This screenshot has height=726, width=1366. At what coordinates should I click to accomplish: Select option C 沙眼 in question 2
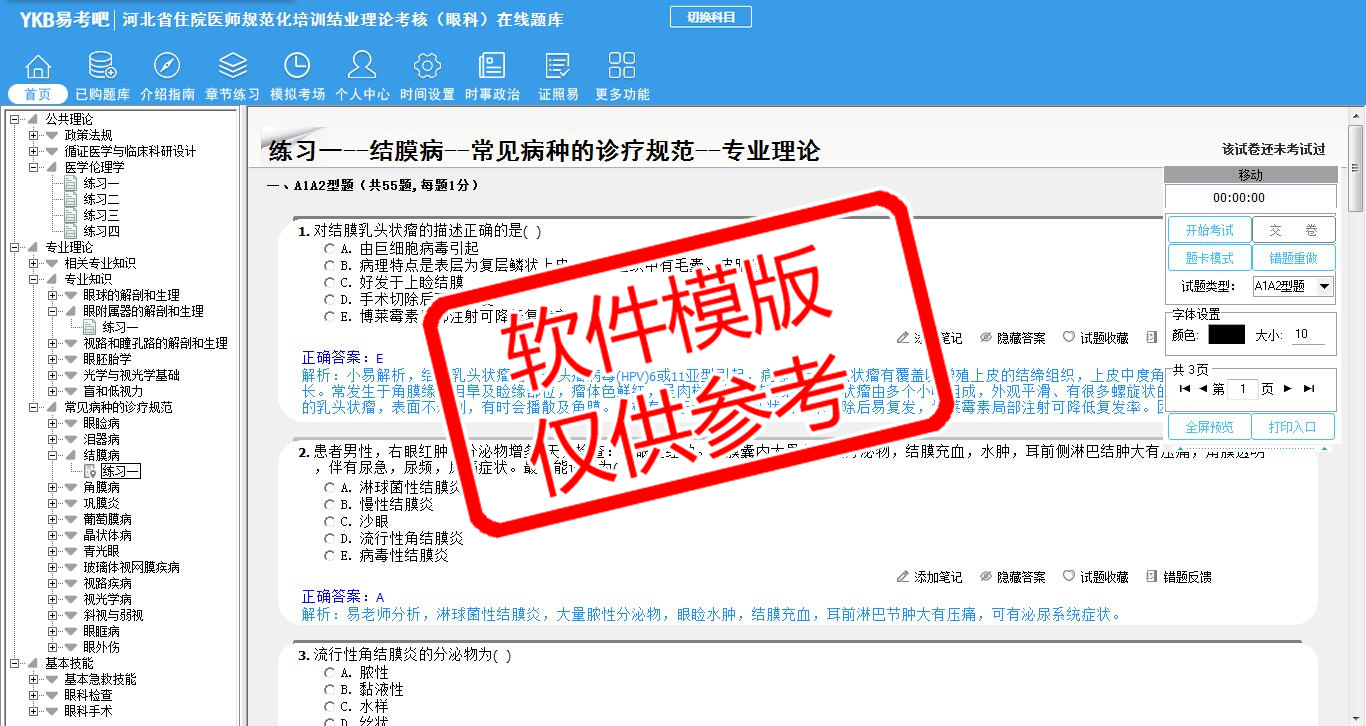(x=329, y=522)
